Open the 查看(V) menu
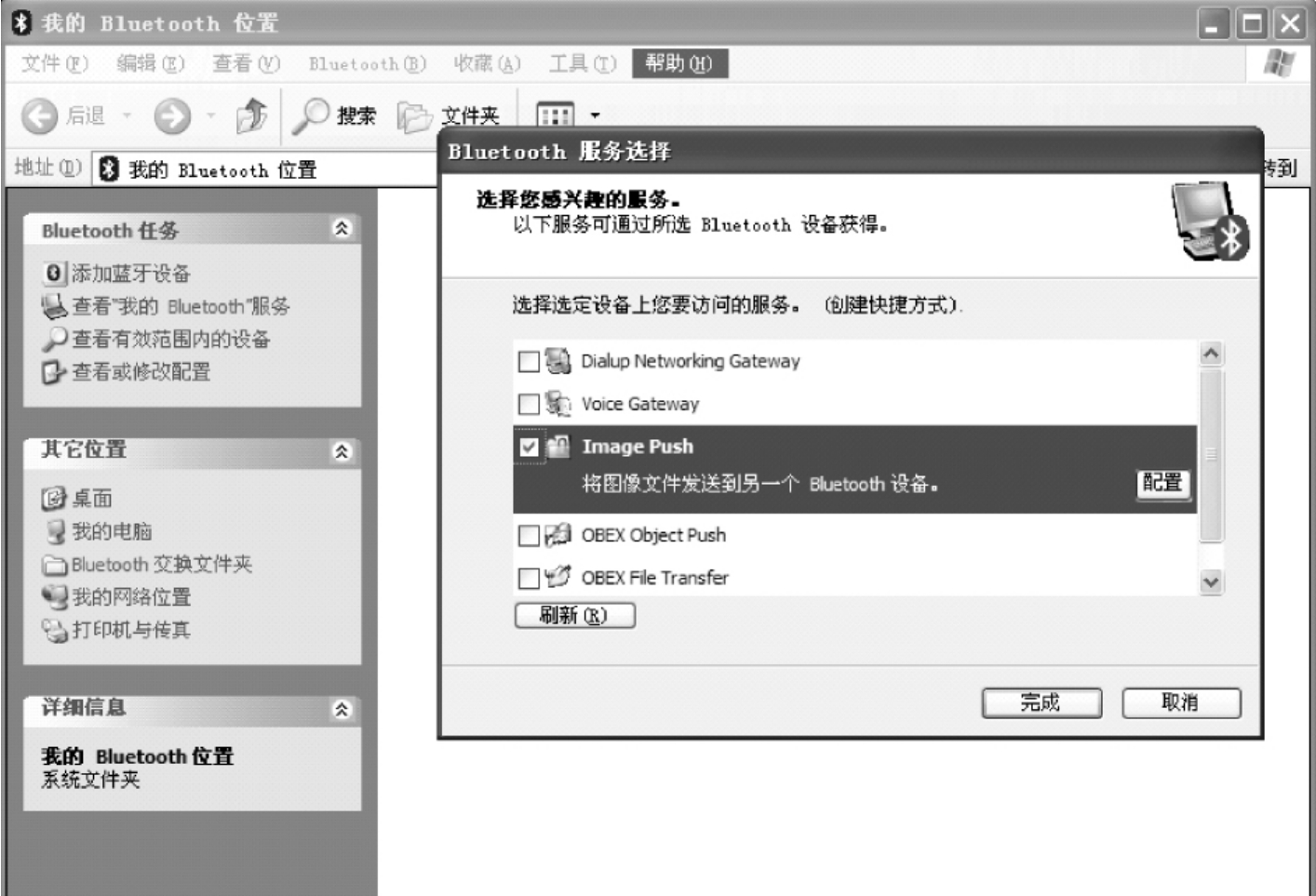Viewport: 1316px width, 896px height. [x=246, y=63]
